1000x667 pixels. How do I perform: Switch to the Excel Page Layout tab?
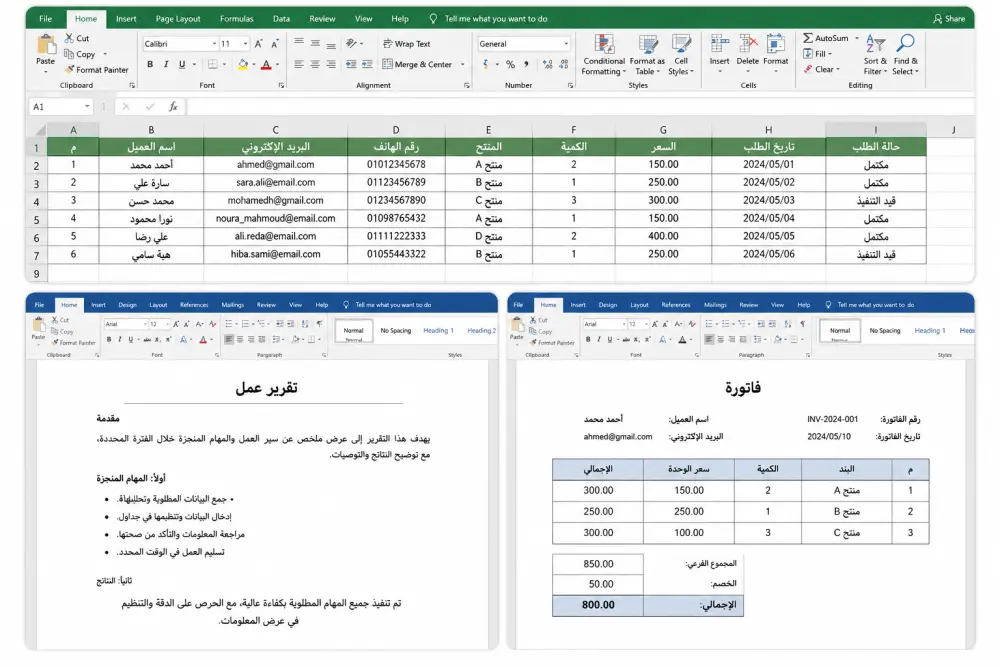[x=178, y=18]
